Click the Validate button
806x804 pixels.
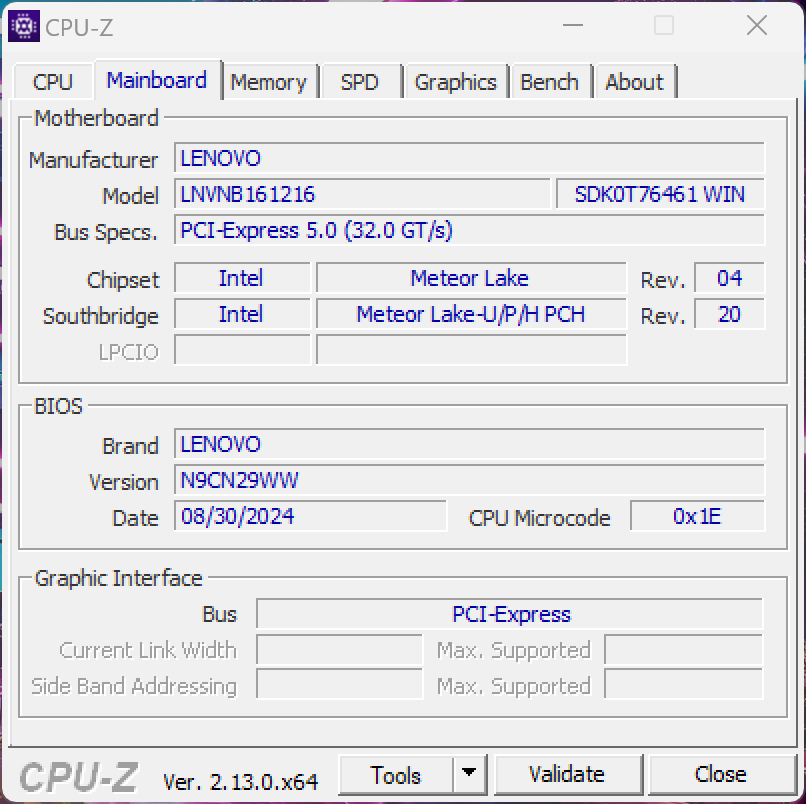point(567,774)
